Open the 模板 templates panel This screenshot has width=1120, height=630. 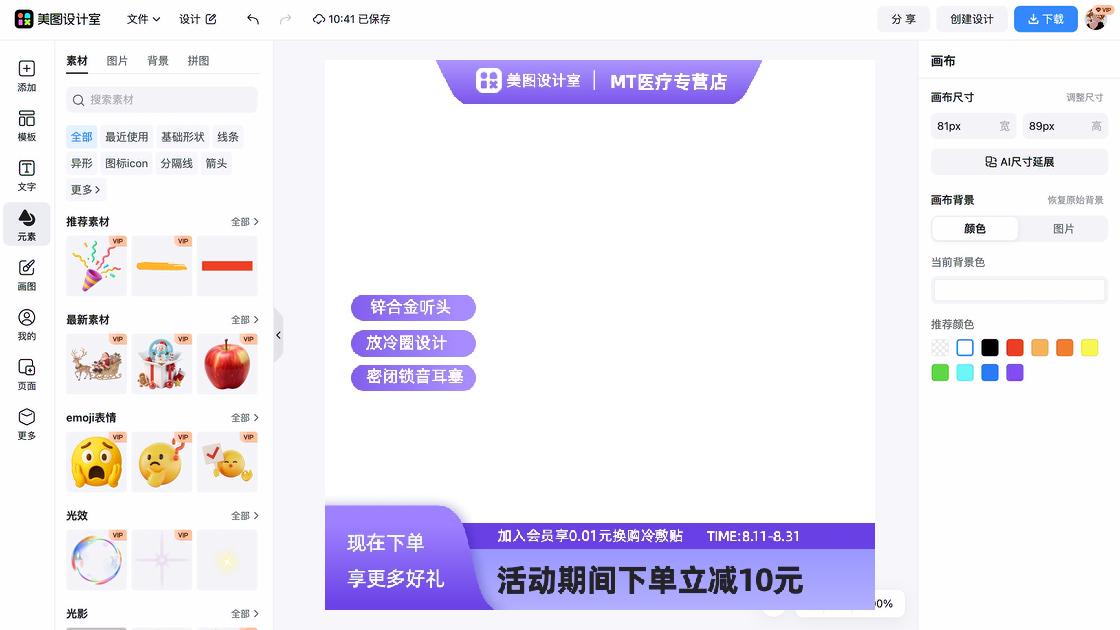(26, 126)
